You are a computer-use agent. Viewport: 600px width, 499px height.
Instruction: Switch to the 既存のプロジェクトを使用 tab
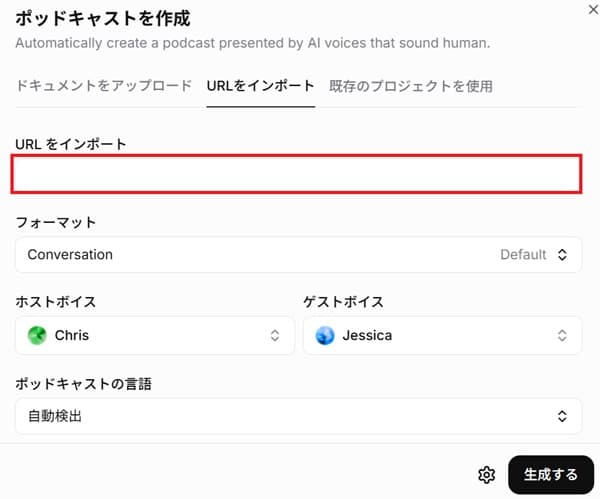click(x=411, y=86)
